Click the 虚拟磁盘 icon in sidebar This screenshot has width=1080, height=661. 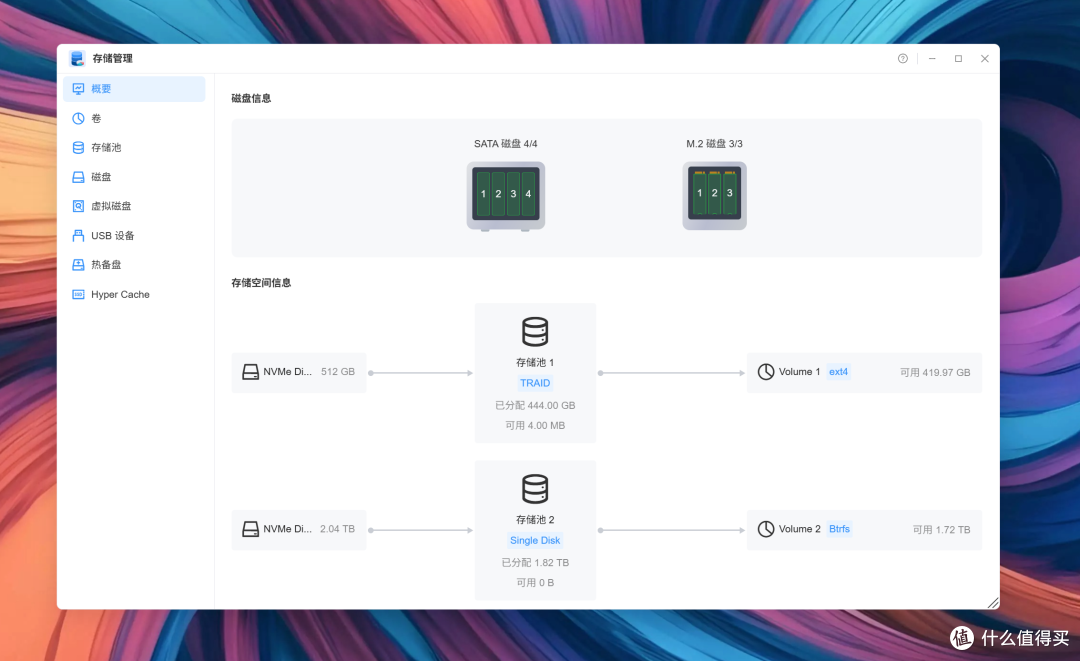click(x=79, y=206)
